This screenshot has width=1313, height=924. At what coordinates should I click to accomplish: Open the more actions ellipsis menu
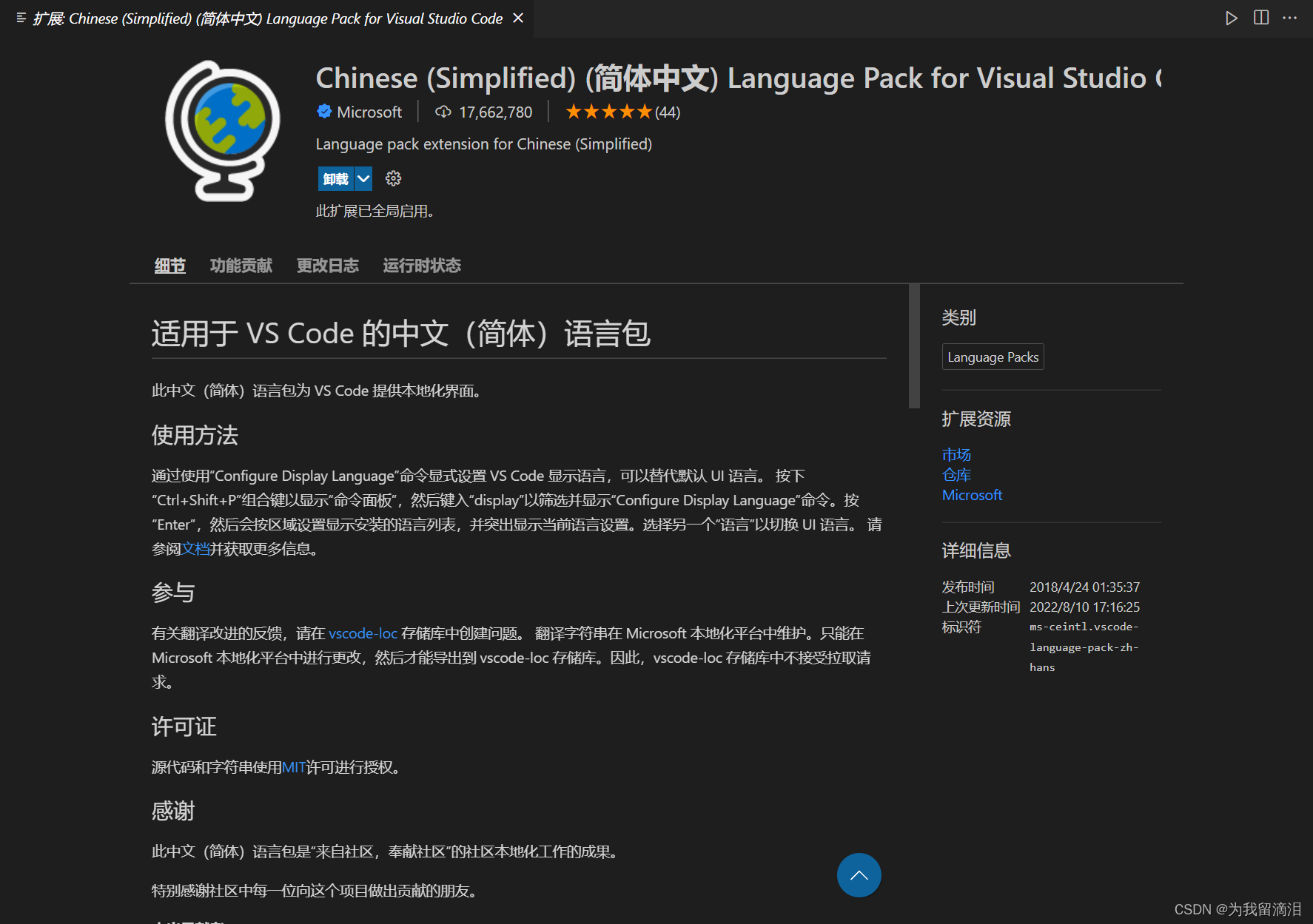(x=1290, y=18)
